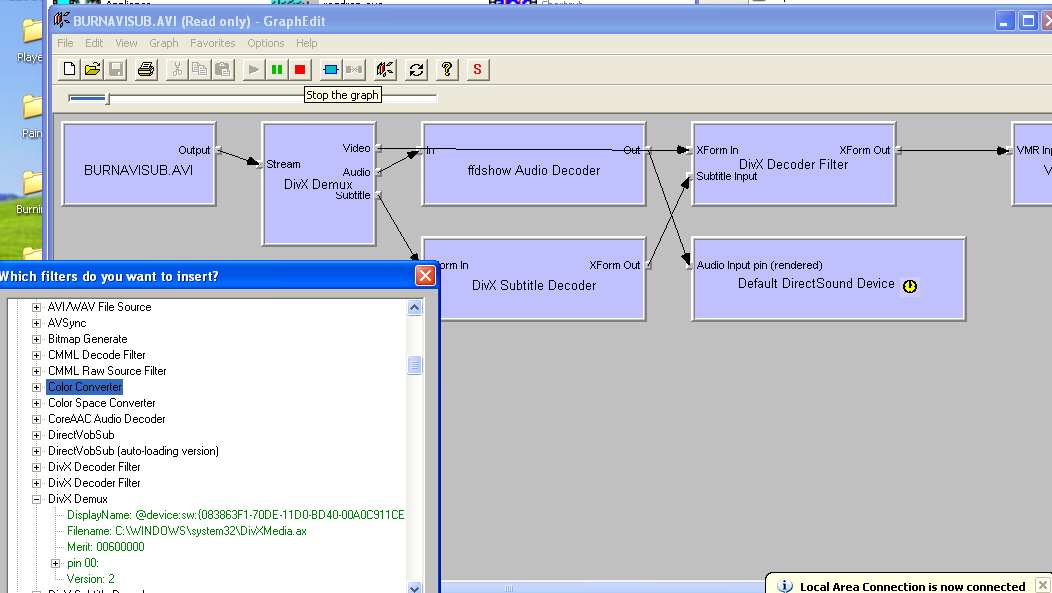Screen dimensions: 1052x593
Task: Create a new graph with the blank page icon
Action: (x=69, y=69)
